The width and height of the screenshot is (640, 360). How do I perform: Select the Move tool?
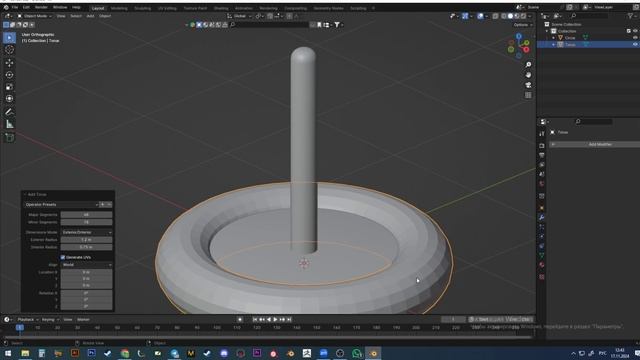tap(9, 63)
